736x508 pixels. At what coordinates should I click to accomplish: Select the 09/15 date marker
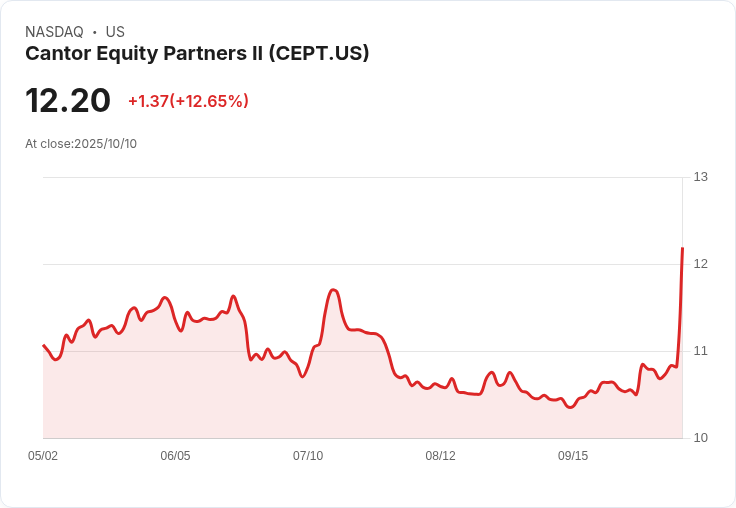click(x=573, y=456)
